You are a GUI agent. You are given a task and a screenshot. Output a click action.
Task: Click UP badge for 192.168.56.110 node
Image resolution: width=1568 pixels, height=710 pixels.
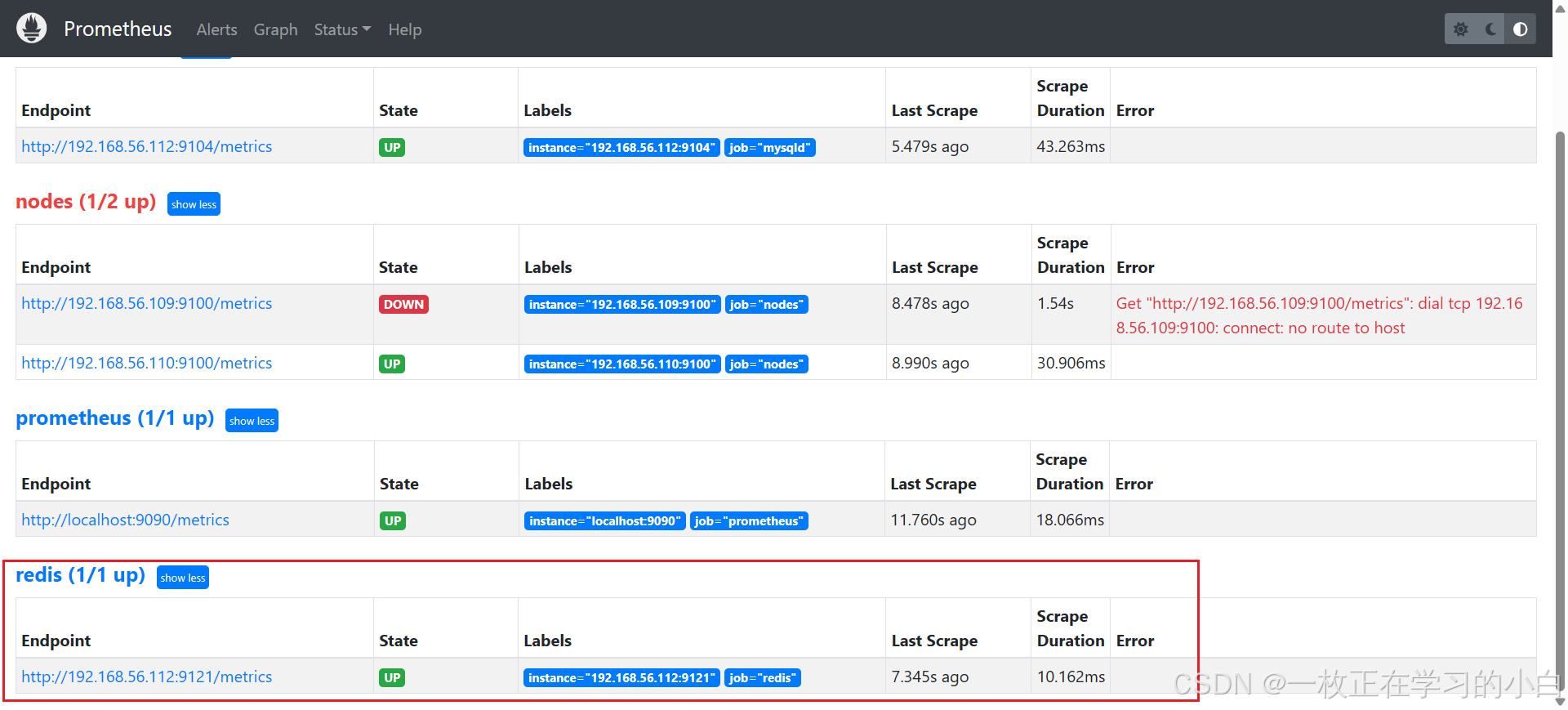pos(392,364)
